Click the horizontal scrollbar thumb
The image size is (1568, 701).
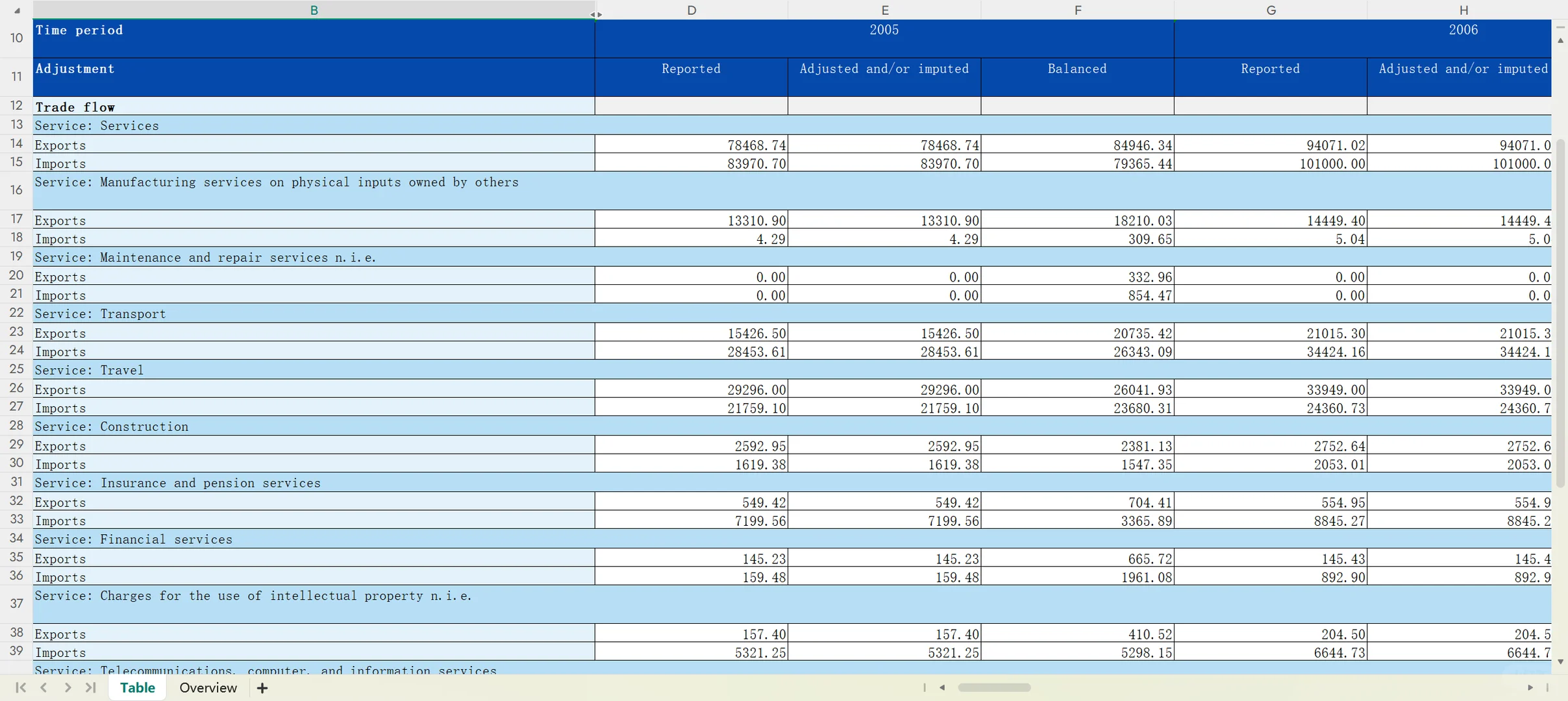coord(993,687)
